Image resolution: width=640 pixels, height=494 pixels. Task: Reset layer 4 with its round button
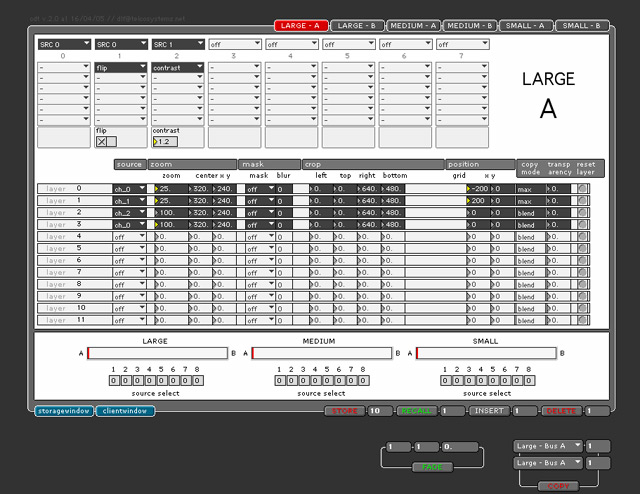point(582,236)
